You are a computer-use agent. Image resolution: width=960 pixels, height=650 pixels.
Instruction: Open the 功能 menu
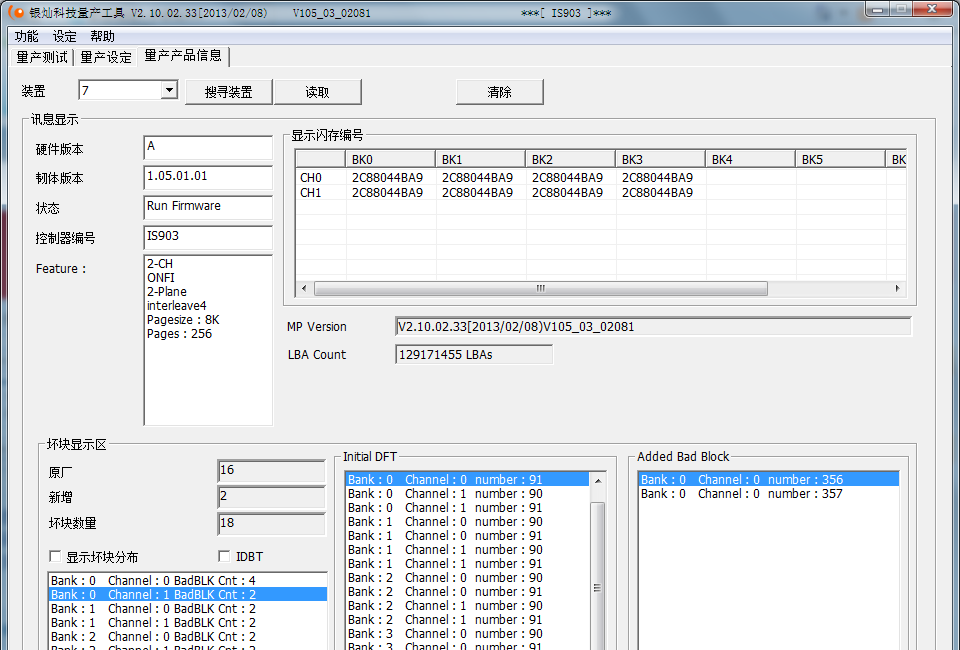[x=26, y=36]
